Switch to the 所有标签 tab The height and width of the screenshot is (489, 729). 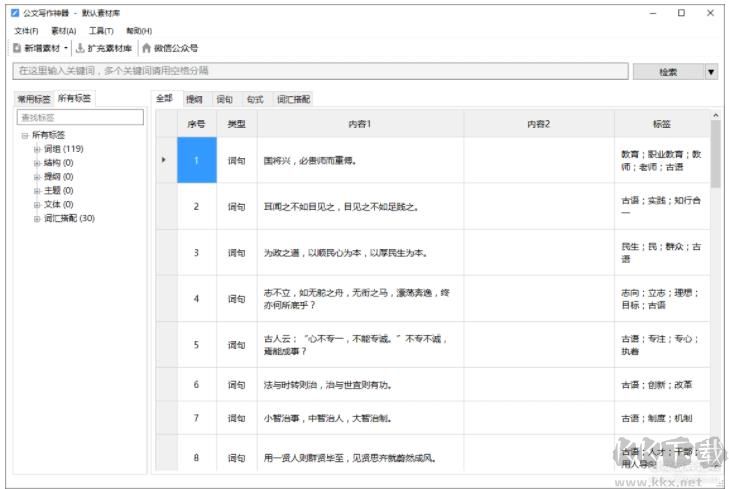(74, 98)
